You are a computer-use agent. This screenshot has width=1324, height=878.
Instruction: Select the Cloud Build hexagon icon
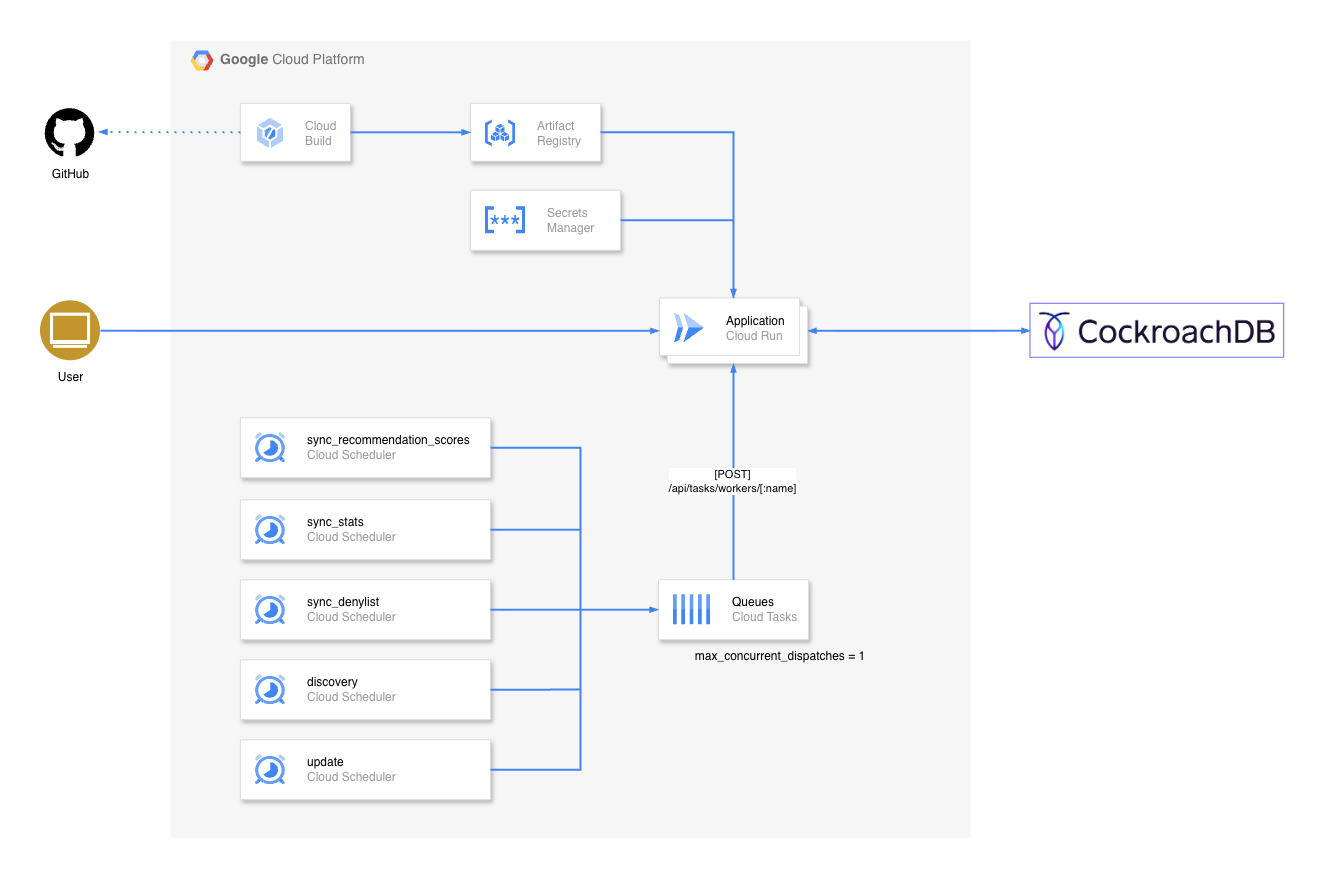(x=270, y=133)
